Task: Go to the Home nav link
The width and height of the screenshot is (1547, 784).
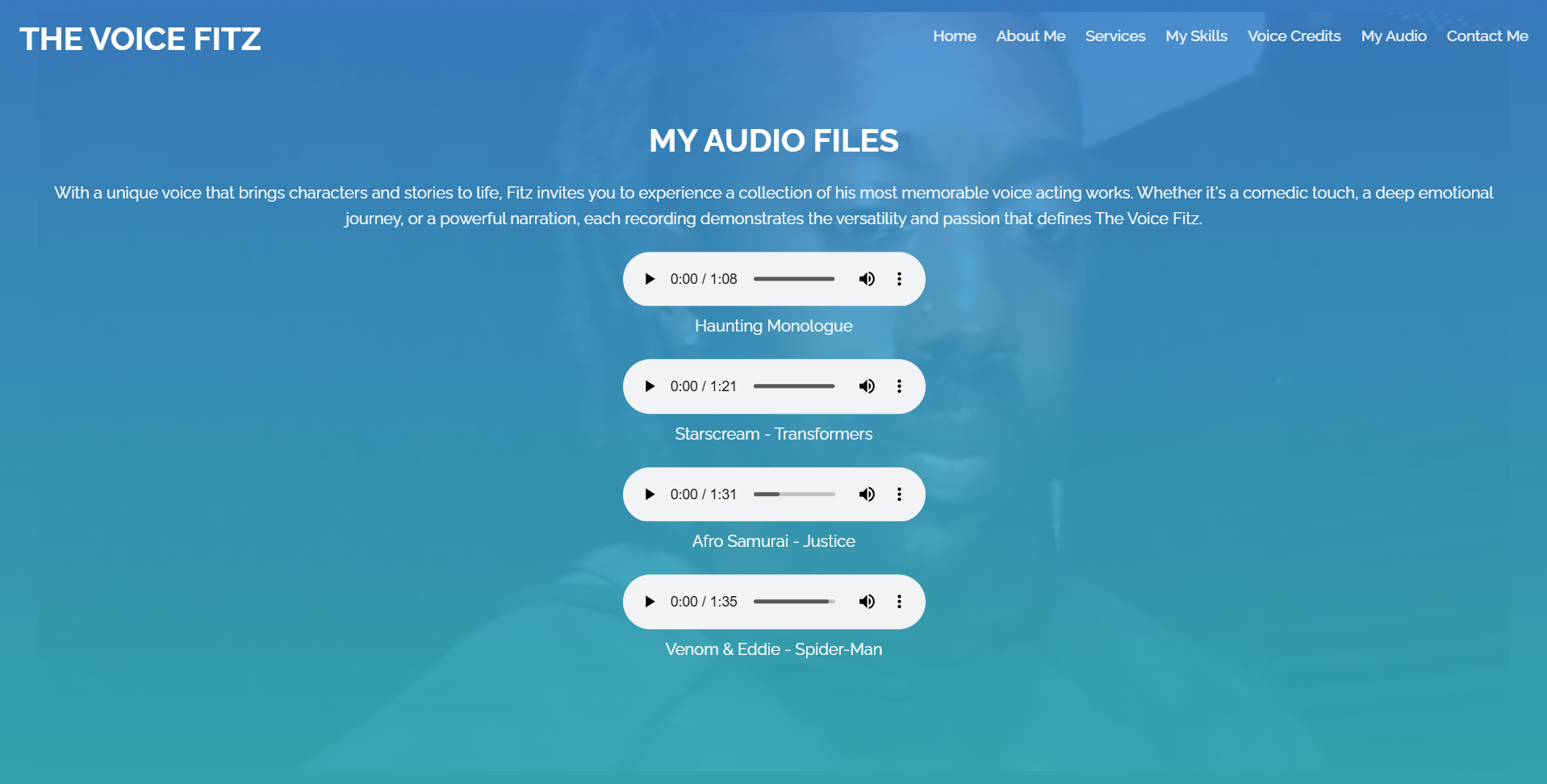Action: pos(955,36)
